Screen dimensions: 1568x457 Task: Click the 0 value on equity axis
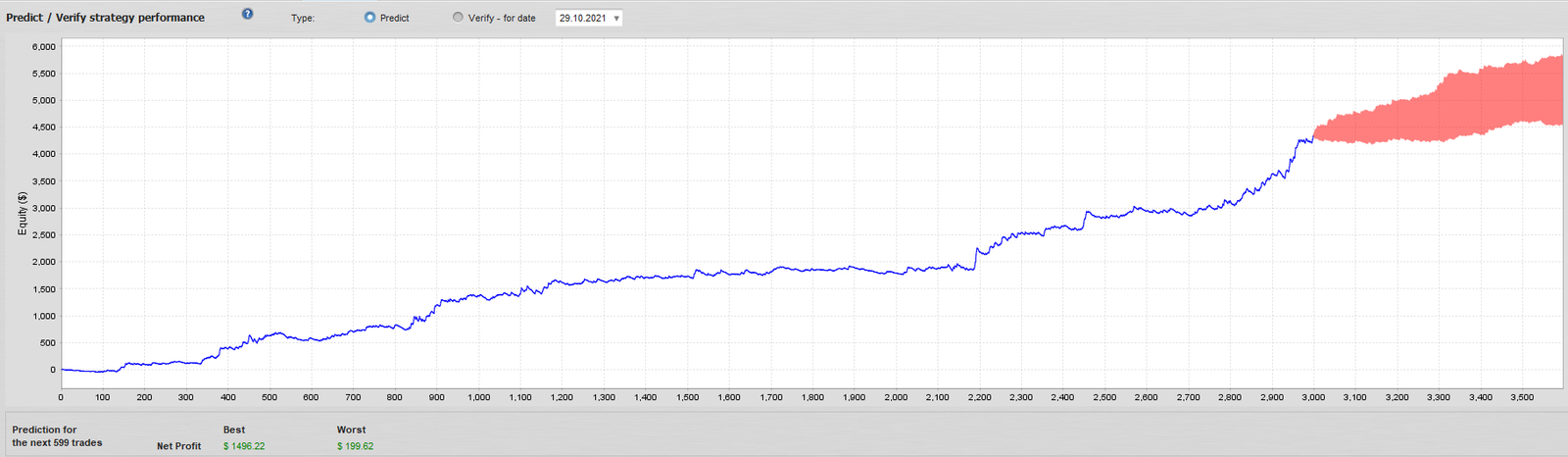(x=53, y=370)
